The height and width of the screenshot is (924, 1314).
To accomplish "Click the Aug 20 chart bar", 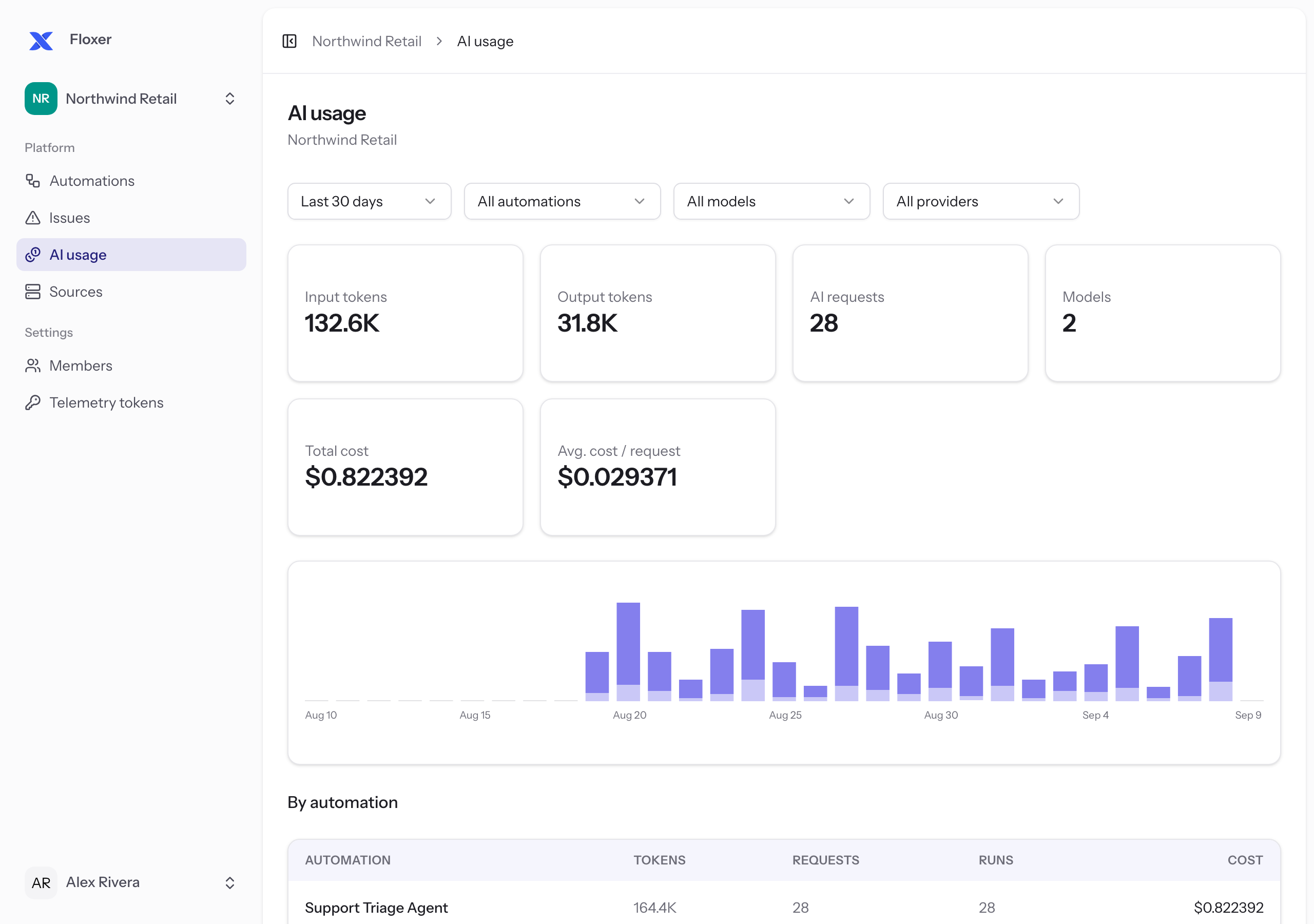I will 628,651.
